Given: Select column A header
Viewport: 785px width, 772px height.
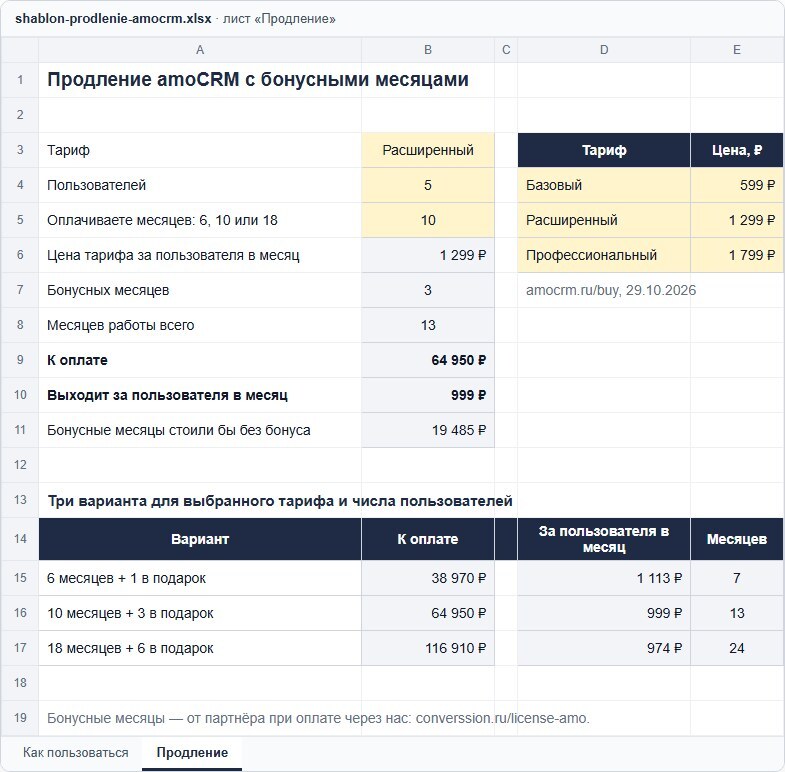Looking at the screenshot, I should (200, 50).
